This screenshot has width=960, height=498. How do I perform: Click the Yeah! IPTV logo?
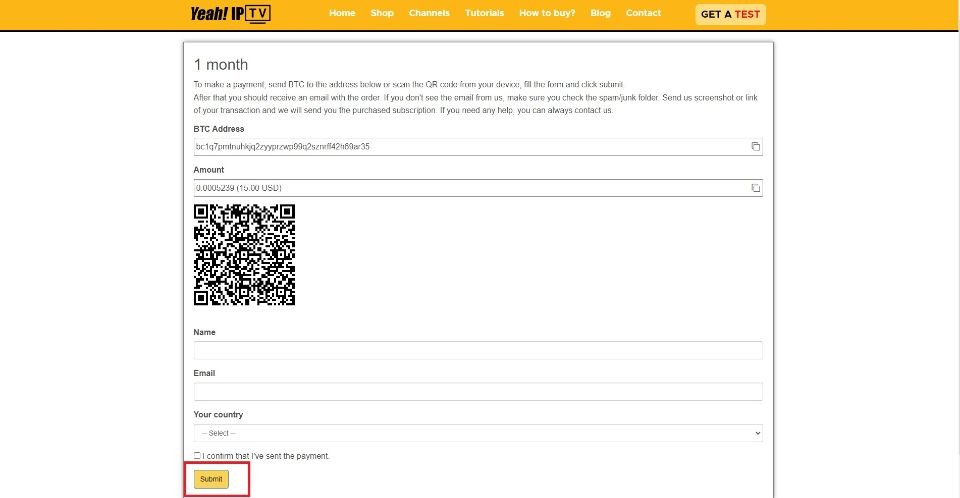(x=230, y=13)
